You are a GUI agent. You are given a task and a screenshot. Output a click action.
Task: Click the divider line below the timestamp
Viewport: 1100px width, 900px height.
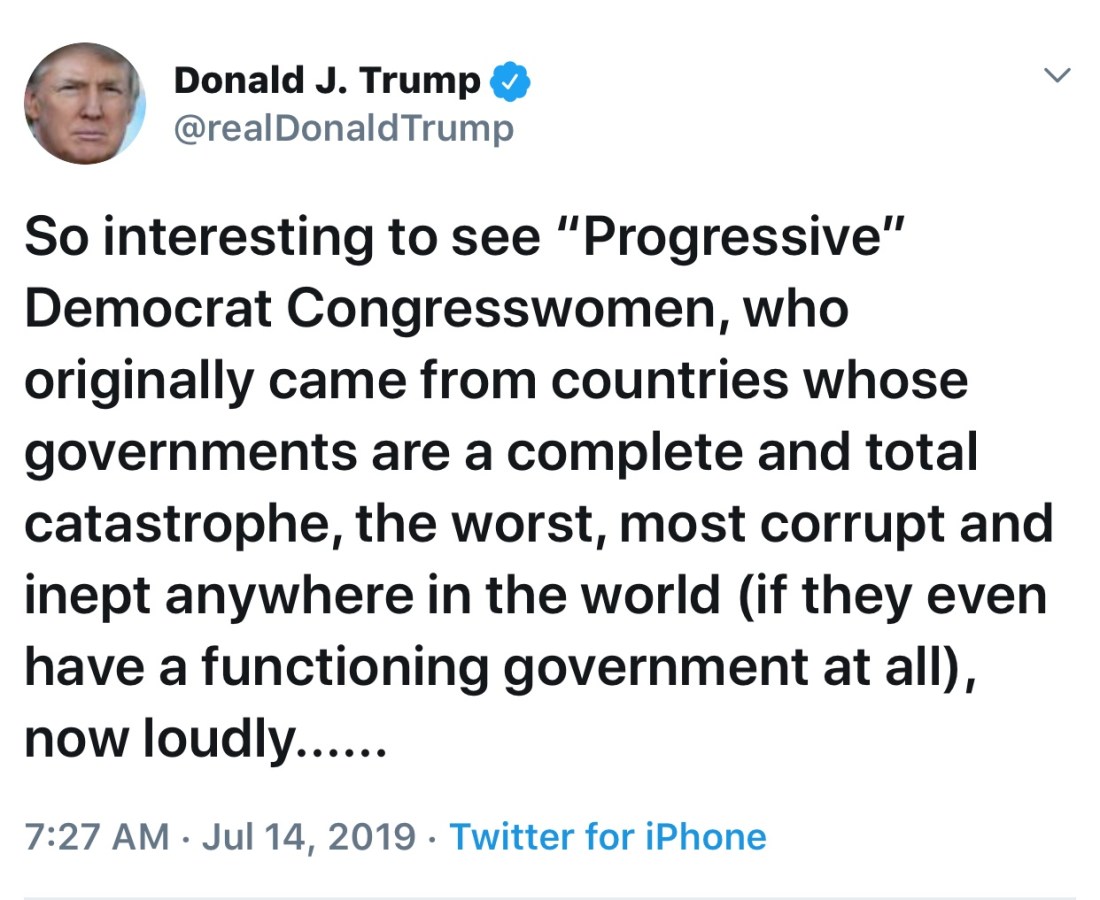[550, 897]
